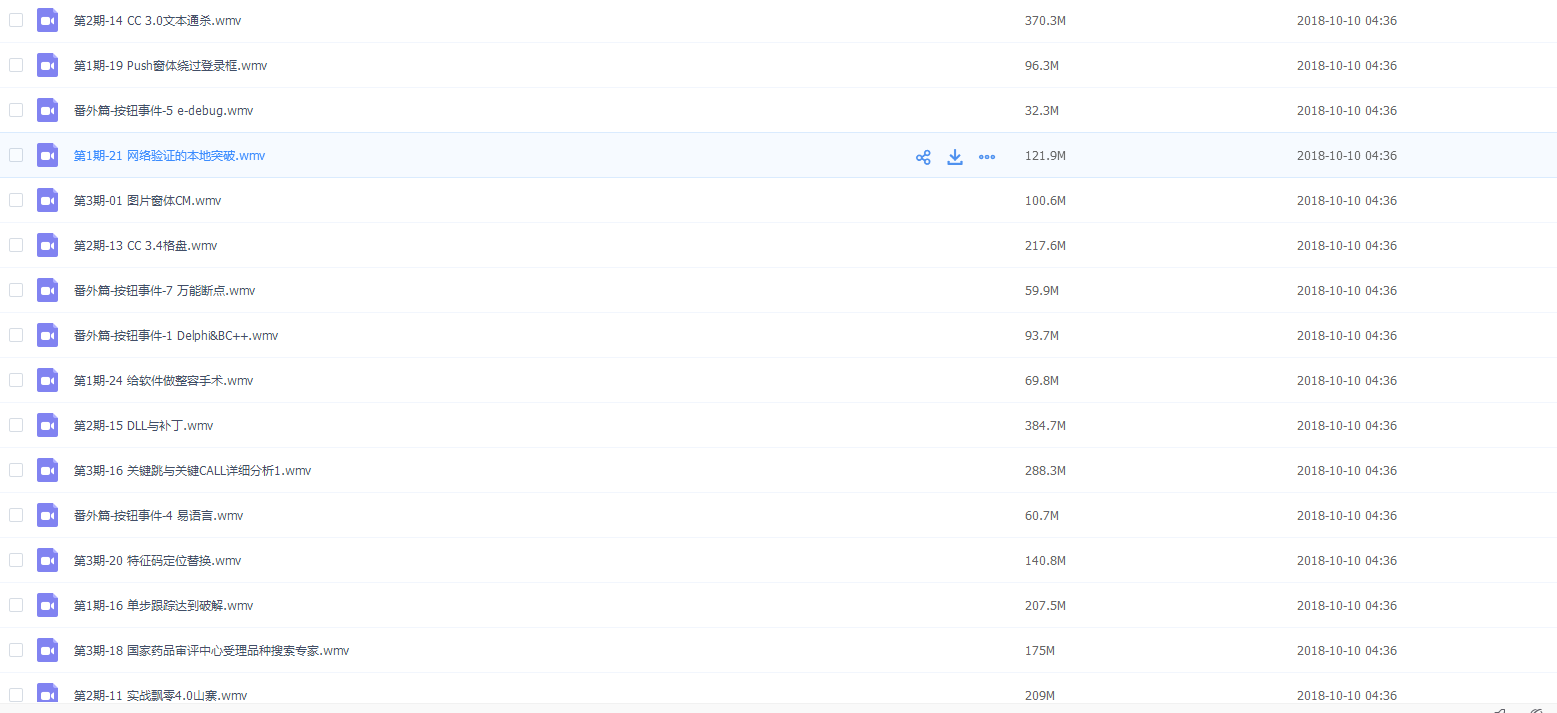Click the video icon next to DLL与补丁.wmv

48,425
